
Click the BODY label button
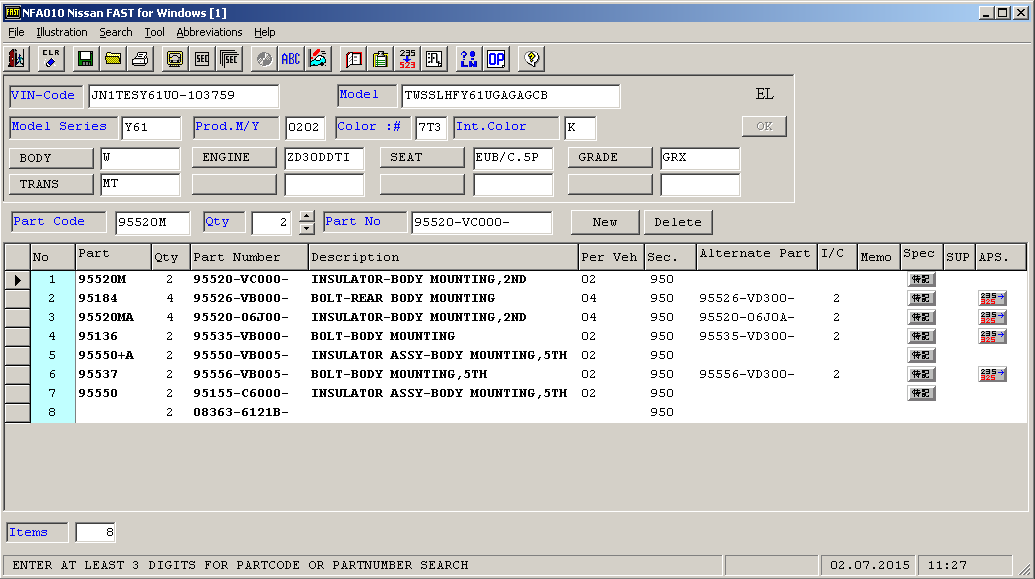51,158
